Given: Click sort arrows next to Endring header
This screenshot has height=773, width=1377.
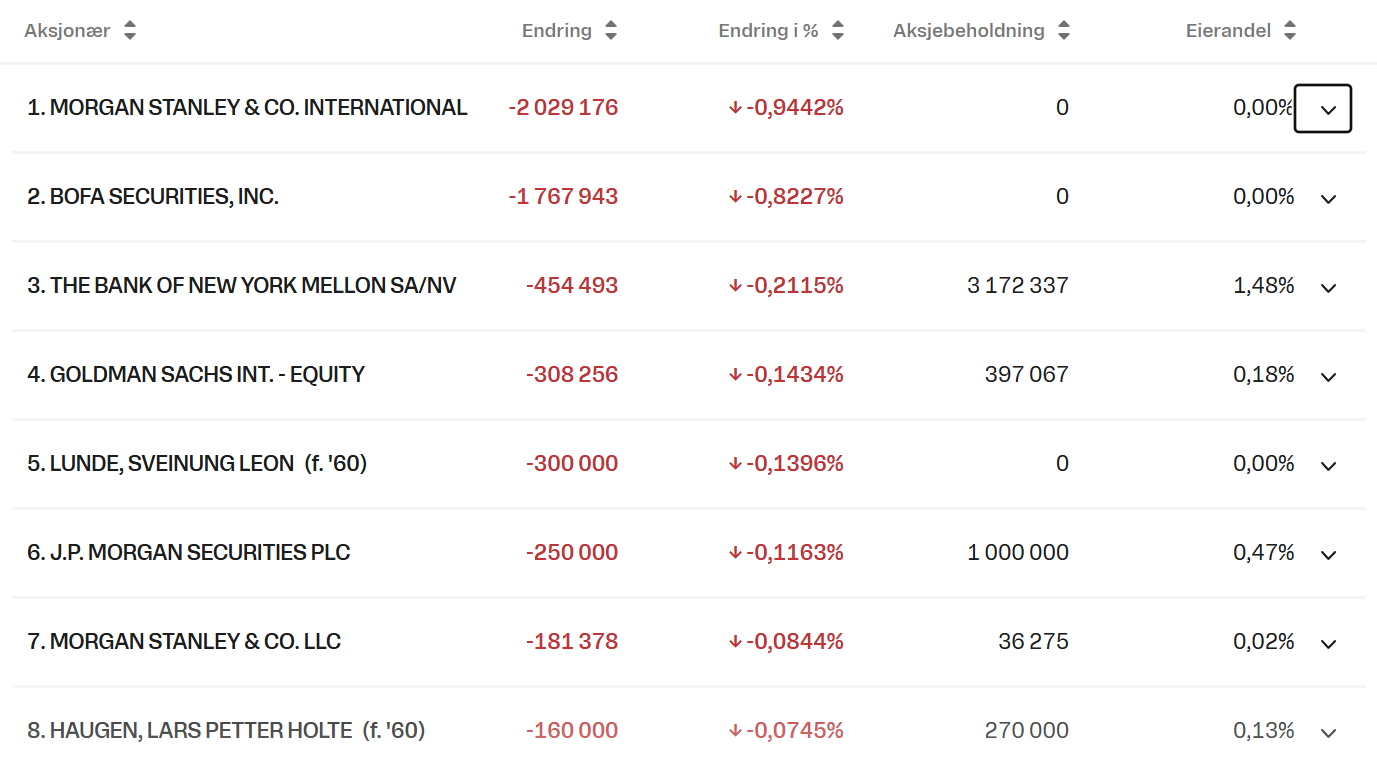Looking at the screenshot, I should (611, 31).
